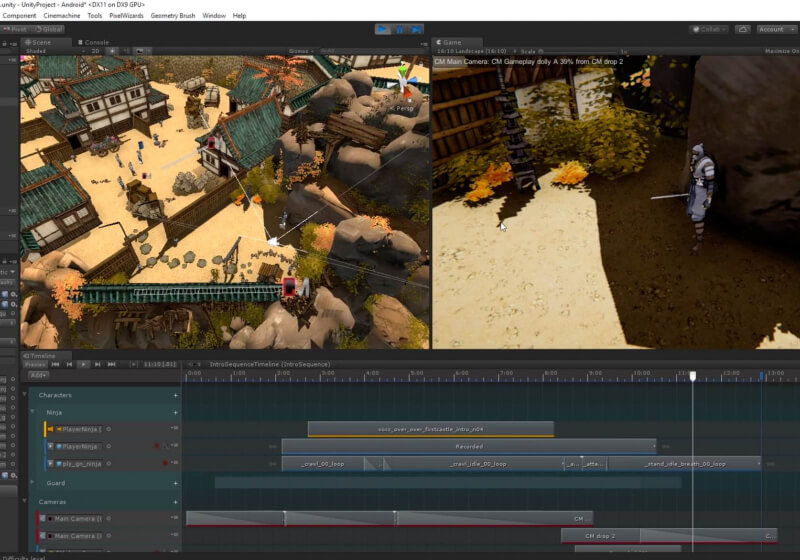Add a track to the Ninja group
Image resolution: width=800 pixels, height=560 pixels.
(176, 413)
